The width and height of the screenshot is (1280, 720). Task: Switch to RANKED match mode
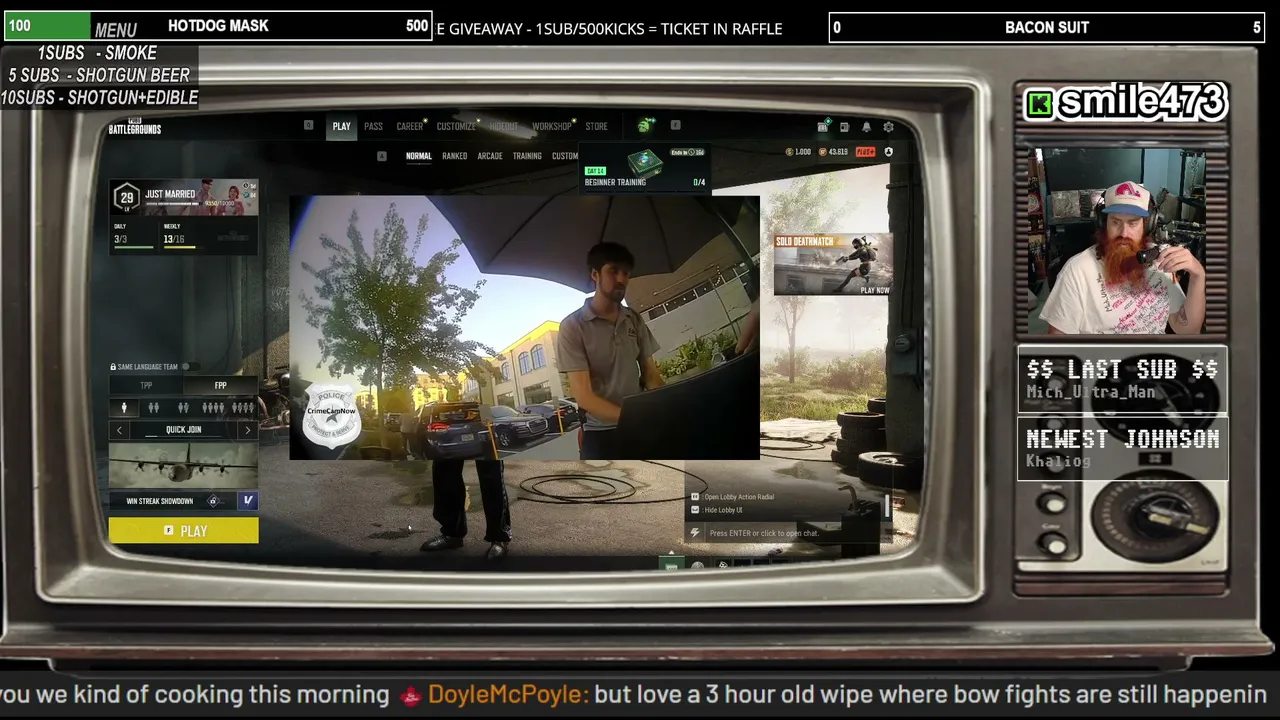pos(455,156)
